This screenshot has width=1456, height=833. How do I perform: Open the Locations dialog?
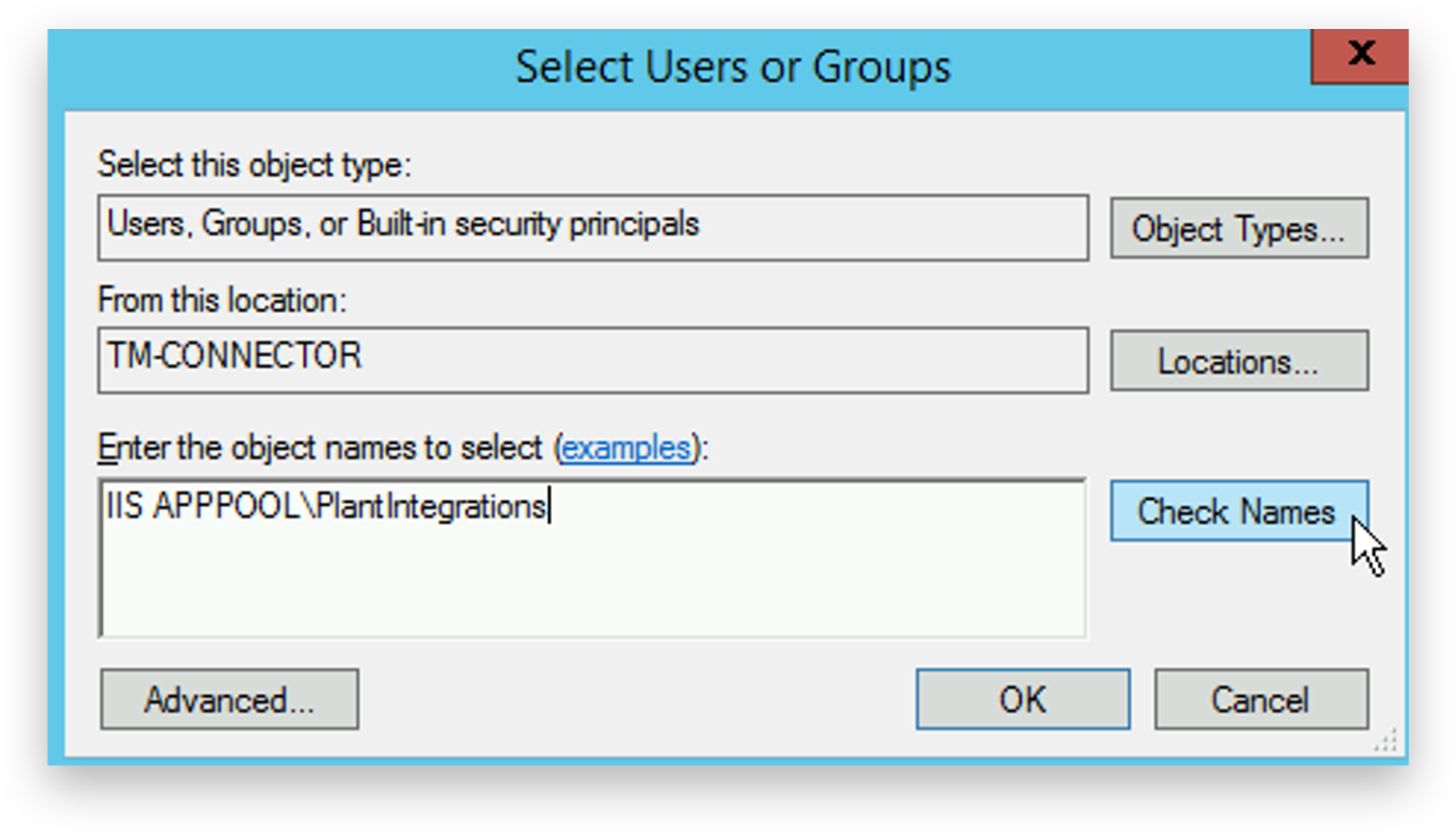coord(1239,361)
